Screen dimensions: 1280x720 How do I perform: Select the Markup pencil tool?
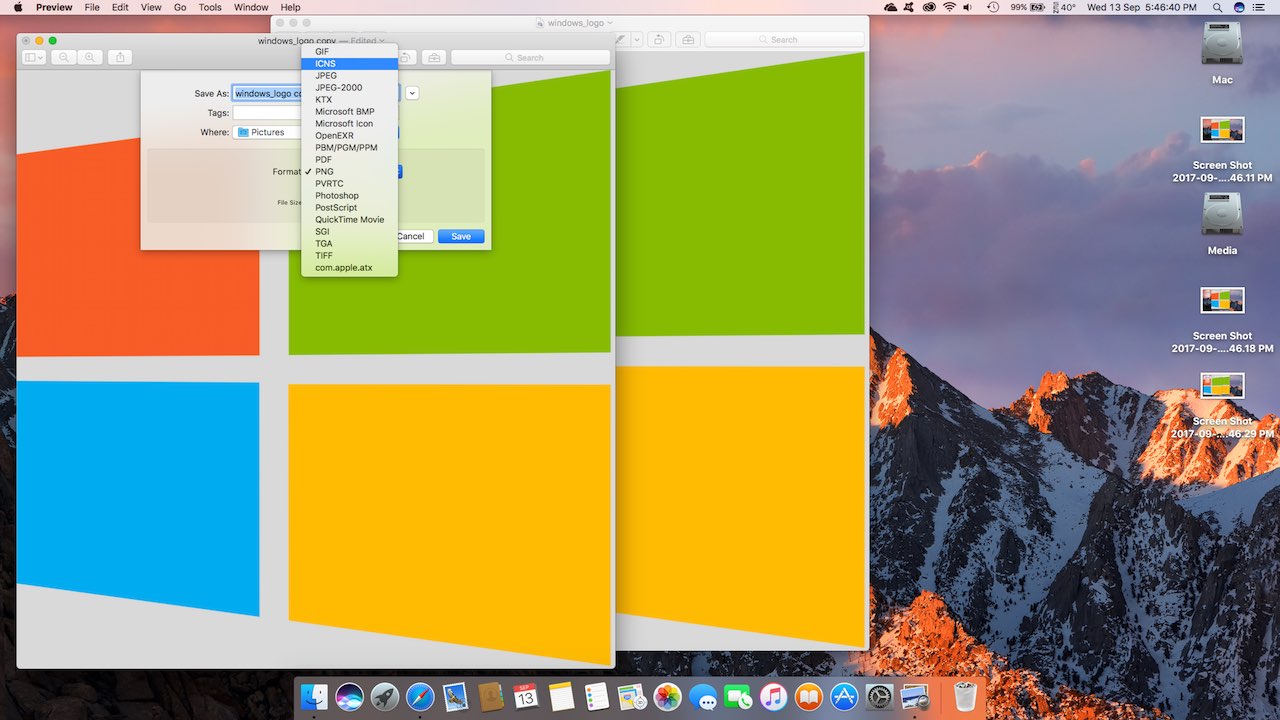pyautogui.click(x=619, y=39)
